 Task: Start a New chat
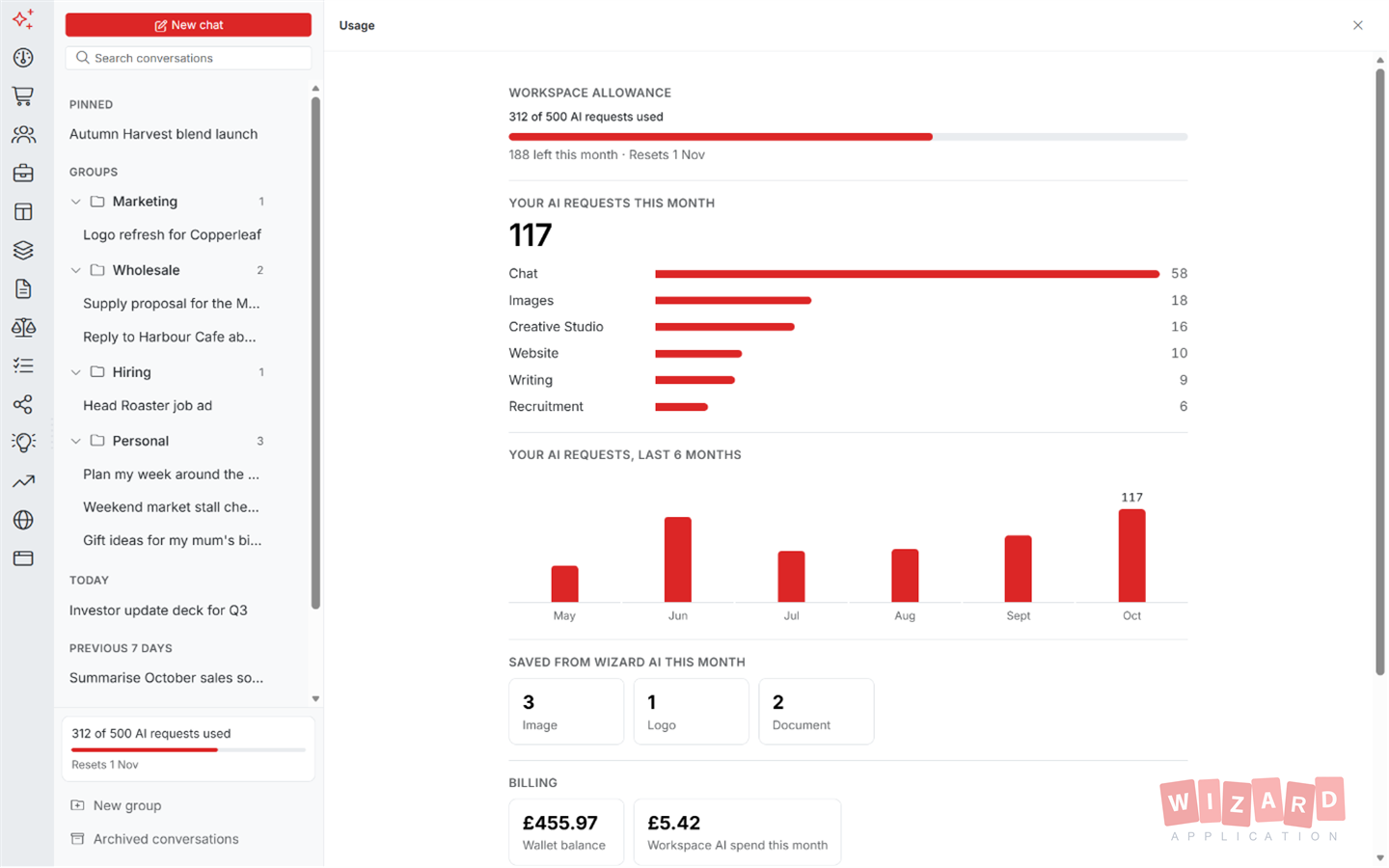click(188, 25)
